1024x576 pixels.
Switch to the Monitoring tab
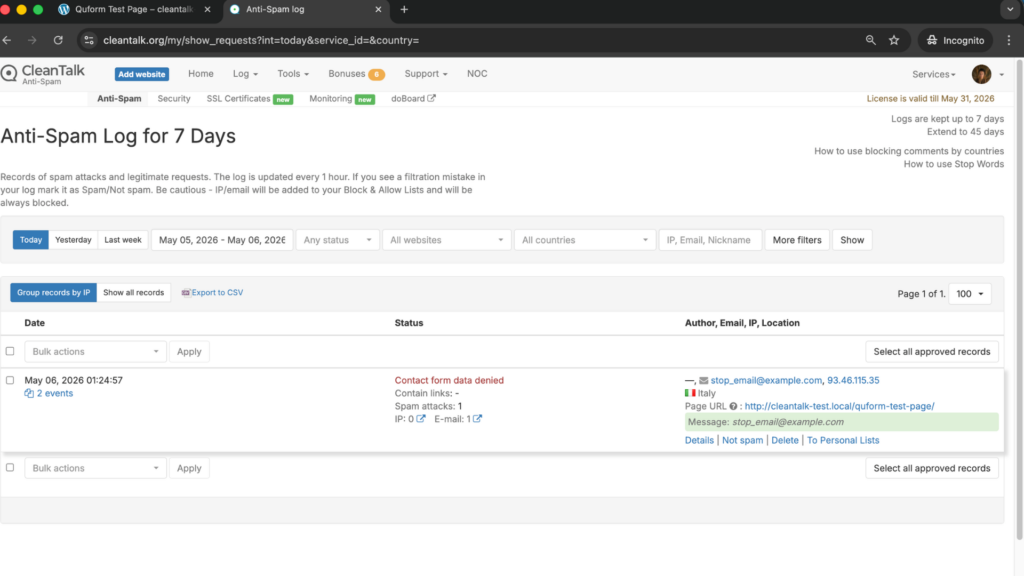click(x=330, y=99)
